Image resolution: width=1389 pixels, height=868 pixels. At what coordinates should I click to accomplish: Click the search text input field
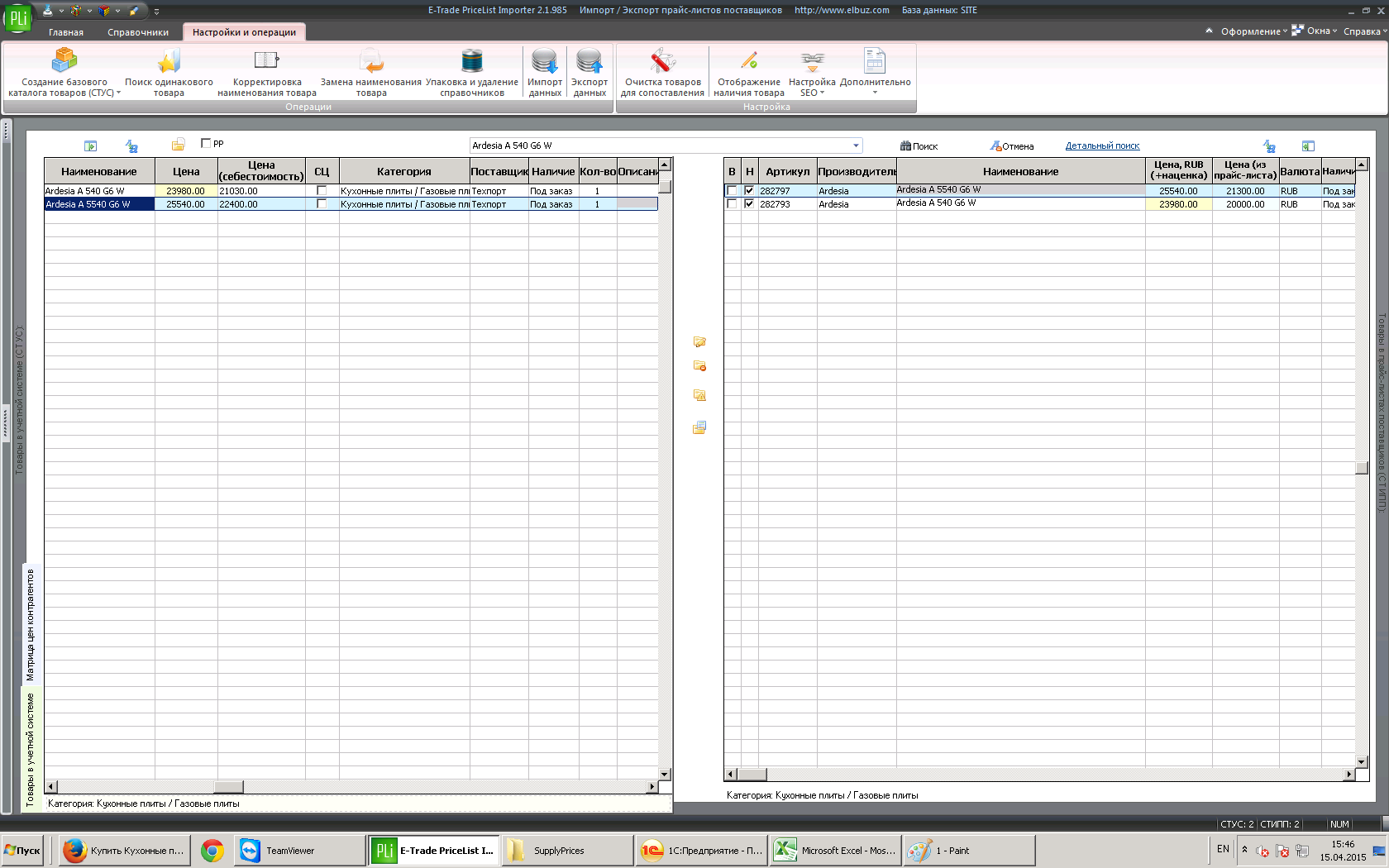pyautogui.click(x=659, y=145)
